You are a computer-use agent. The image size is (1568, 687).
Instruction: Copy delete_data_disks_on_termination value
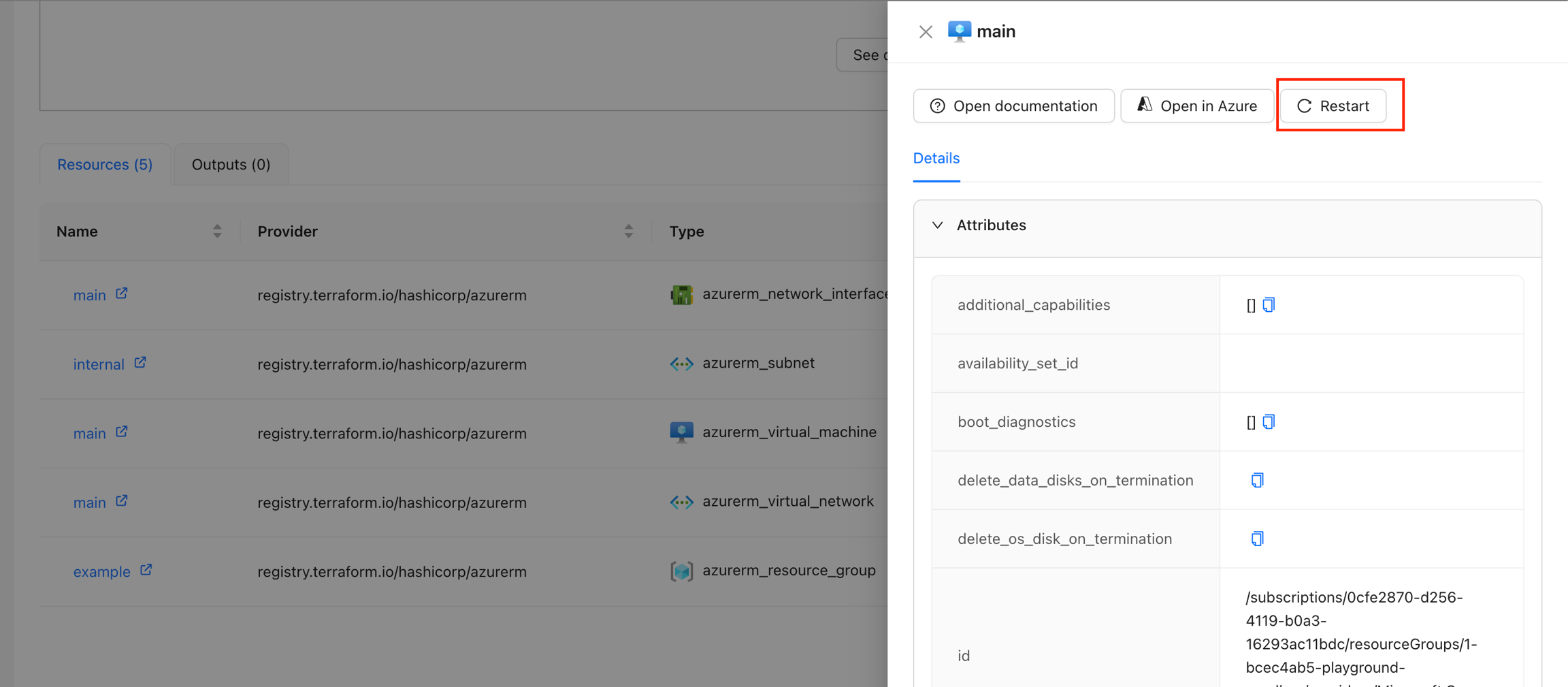click(1257, 481)
